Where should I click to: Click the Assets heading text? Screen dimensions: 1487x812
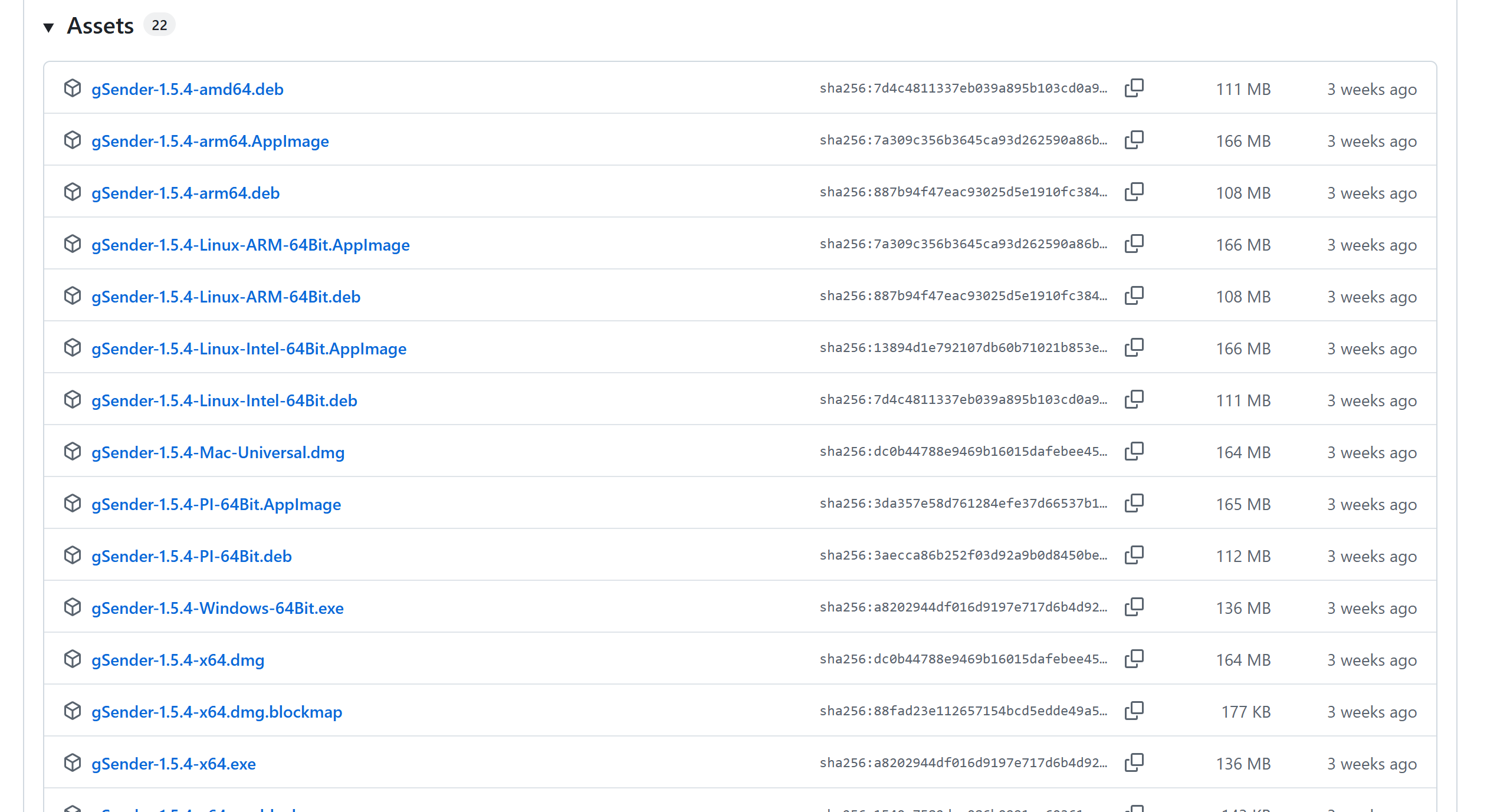click(x=100, y=26)
